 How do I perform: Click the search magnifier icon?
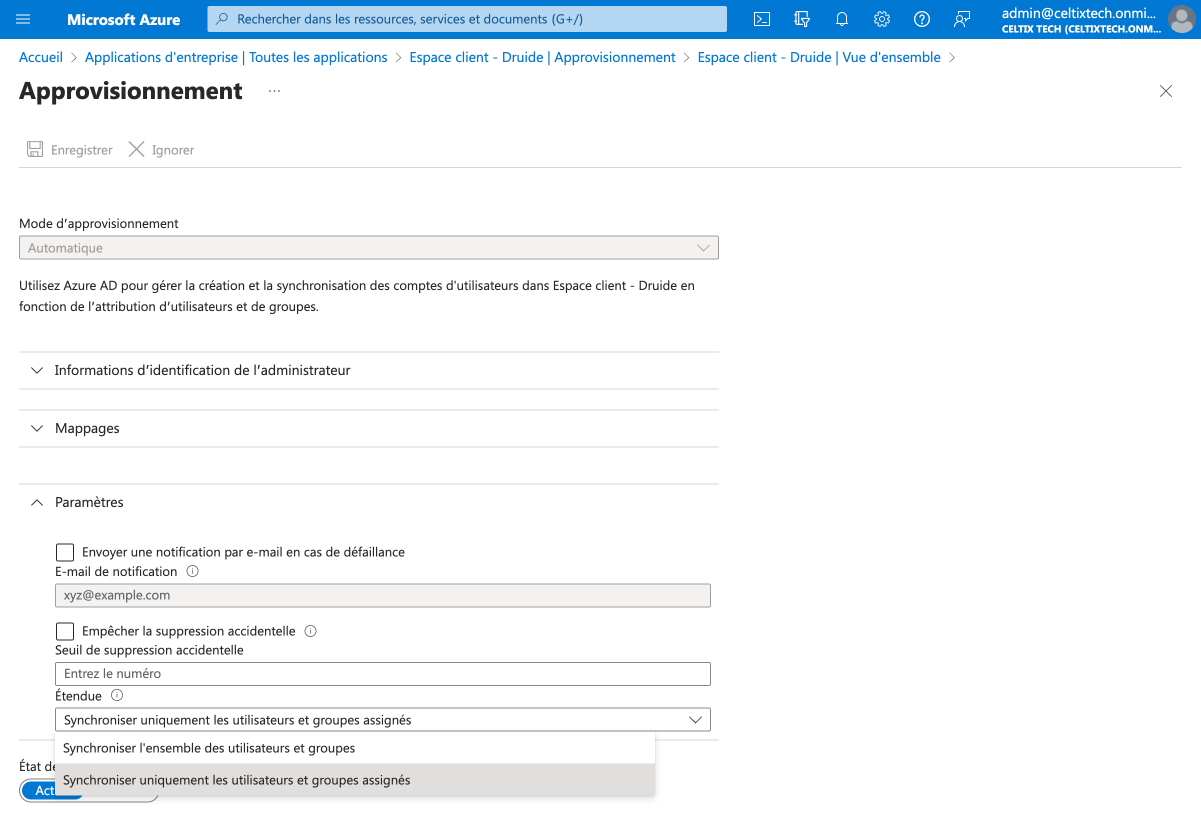[222, 19]
